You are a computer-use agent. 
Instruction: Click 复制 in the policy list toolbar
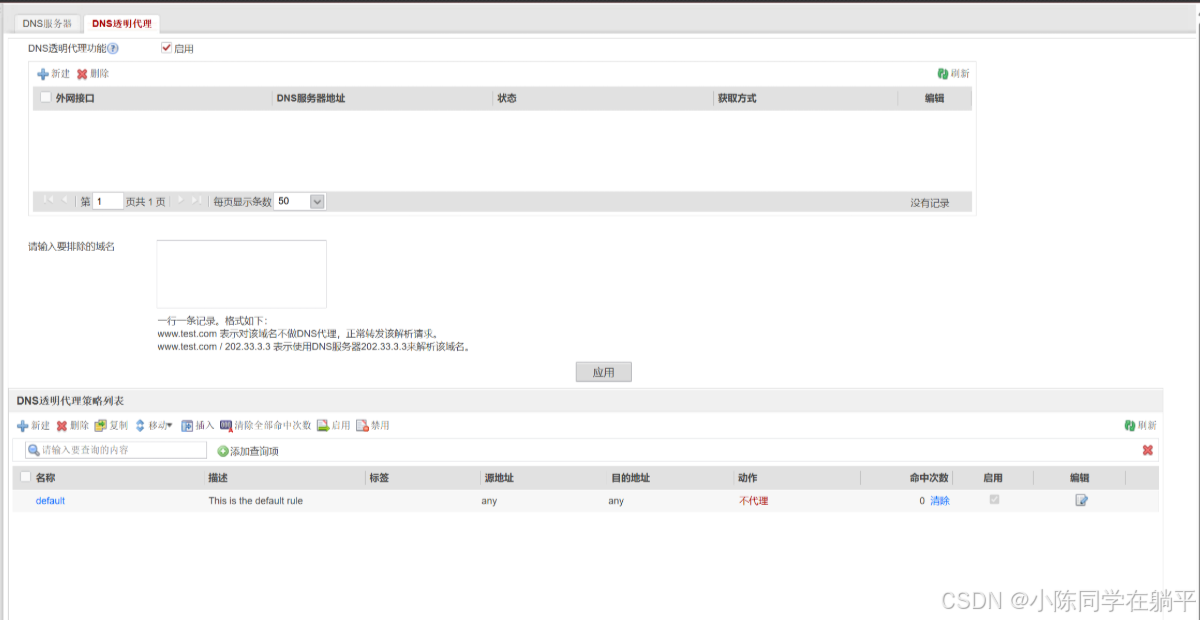111,426
